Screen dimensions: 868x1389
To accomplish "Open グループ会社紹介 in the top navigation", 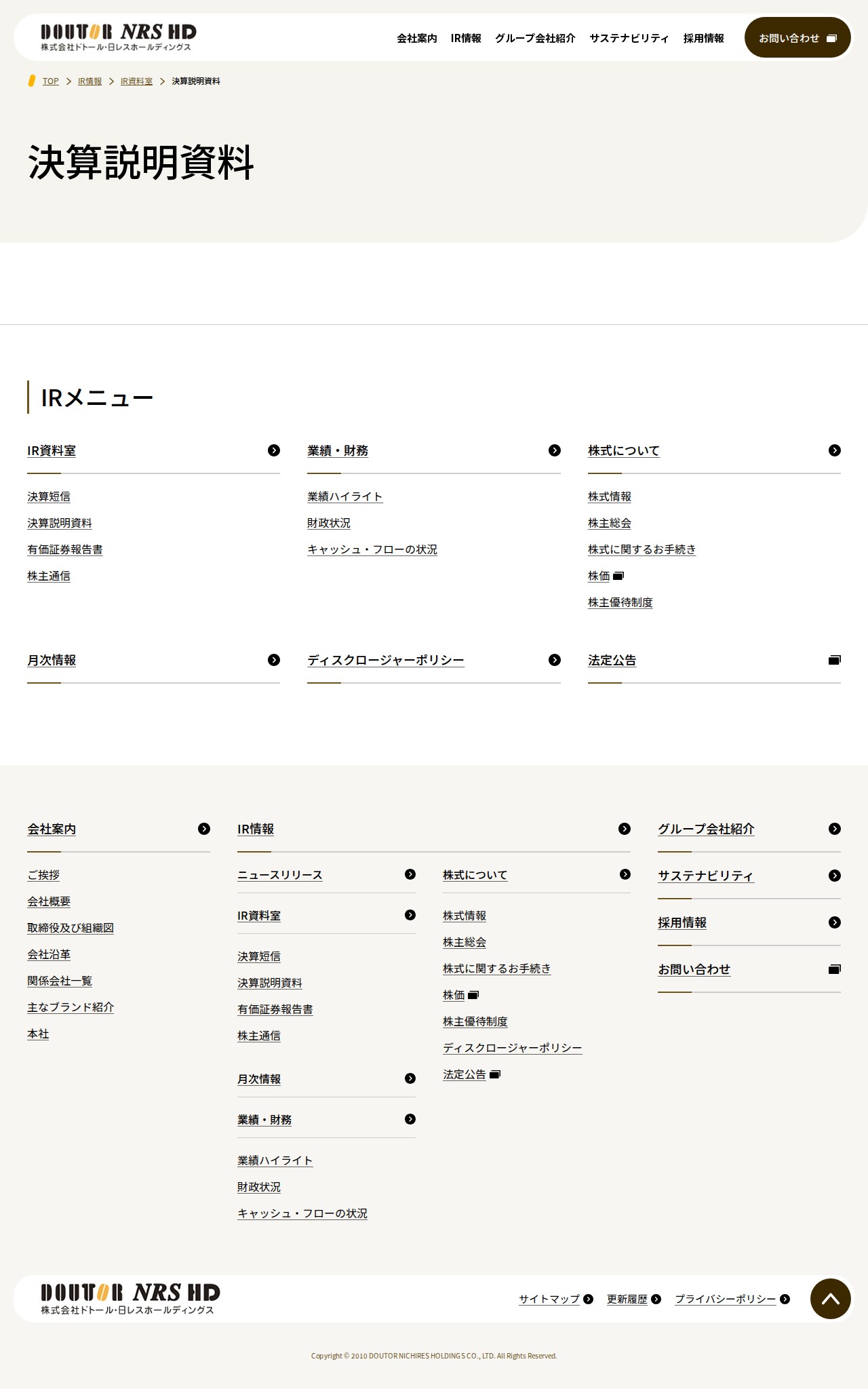I will [x=535, y=39].
